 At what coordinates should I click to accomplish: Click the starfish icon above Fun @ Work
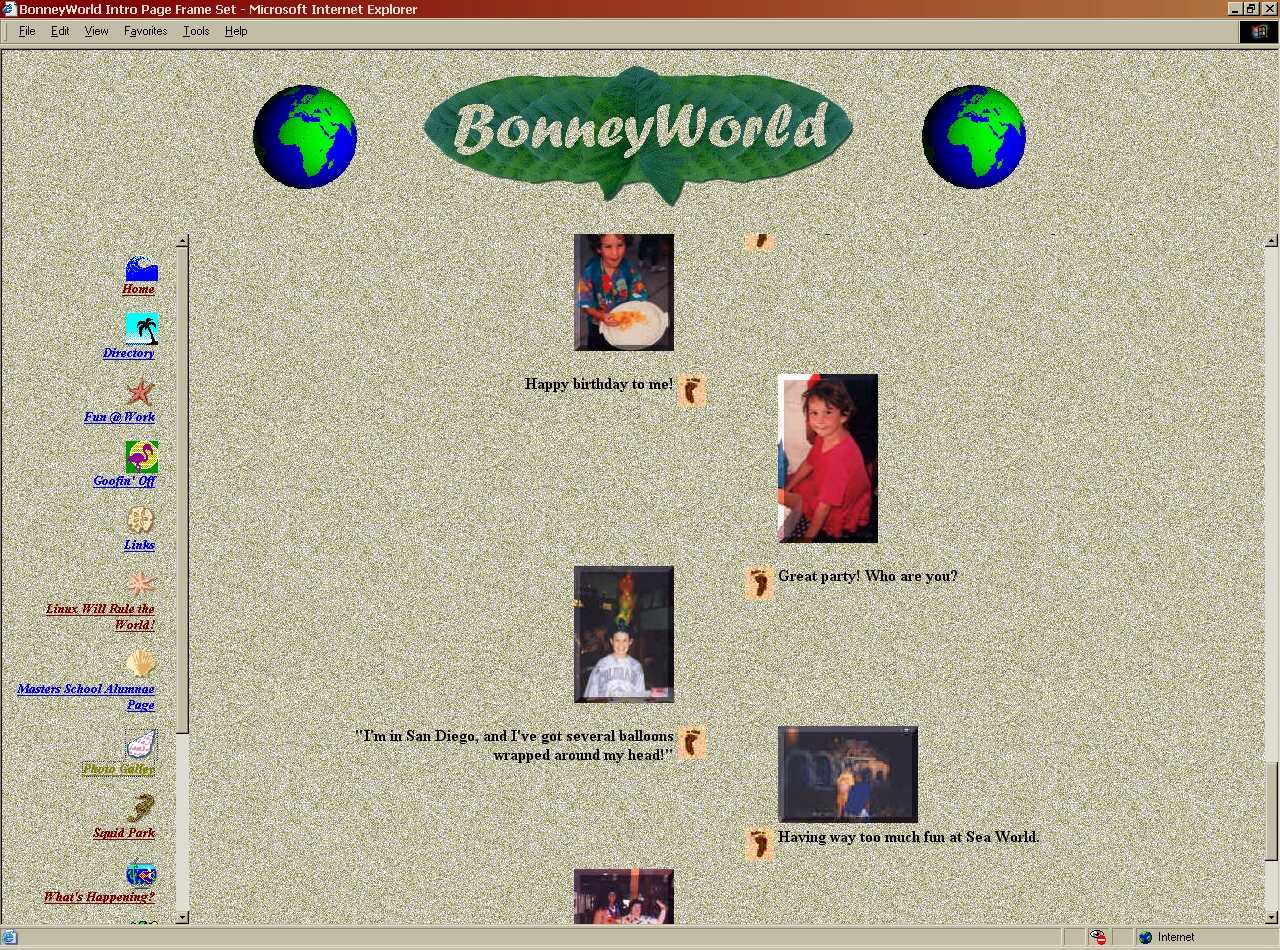click(140, 392)
